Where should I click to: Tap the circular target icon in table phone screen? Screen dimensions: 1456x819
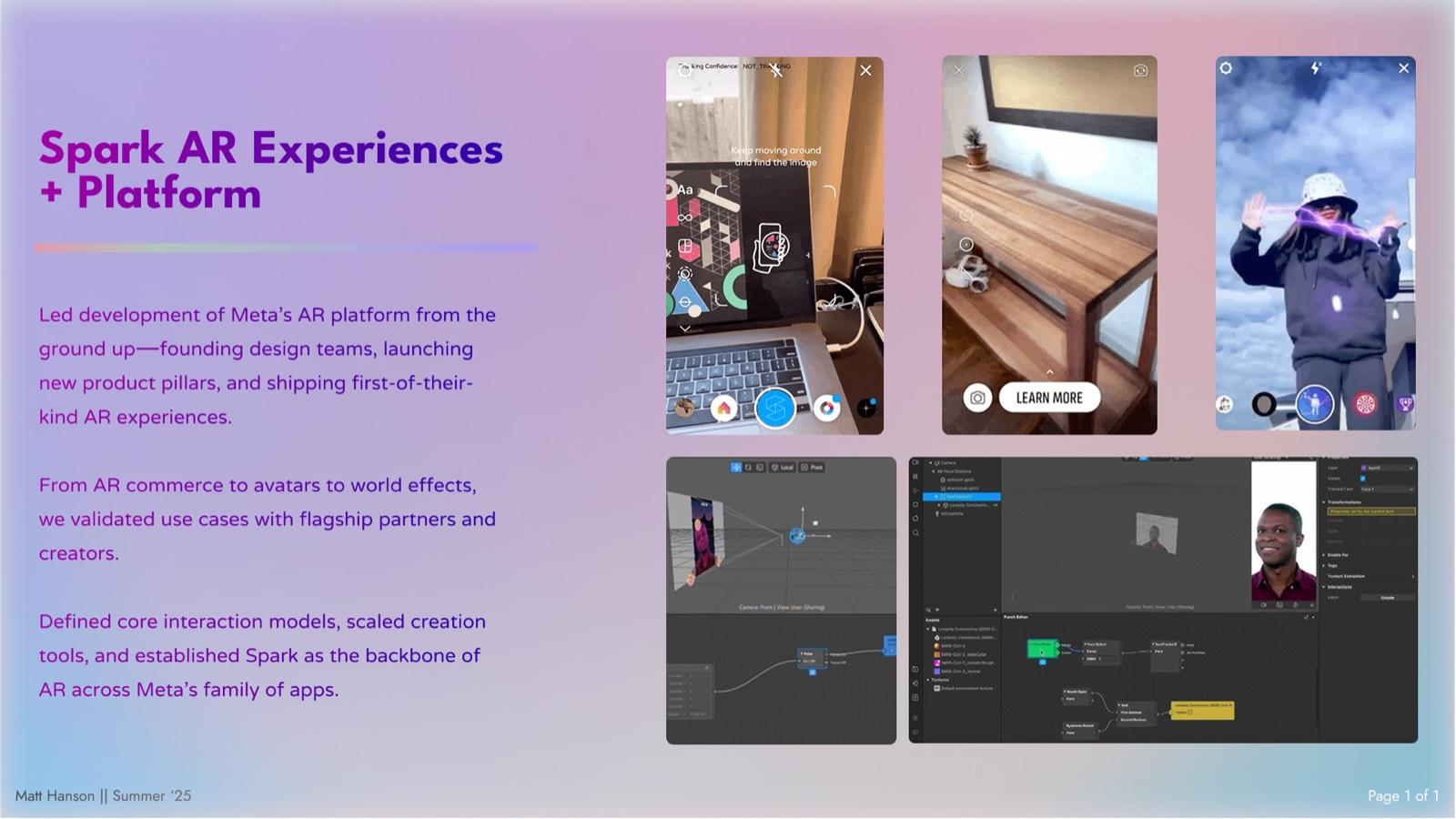(966, 244)
